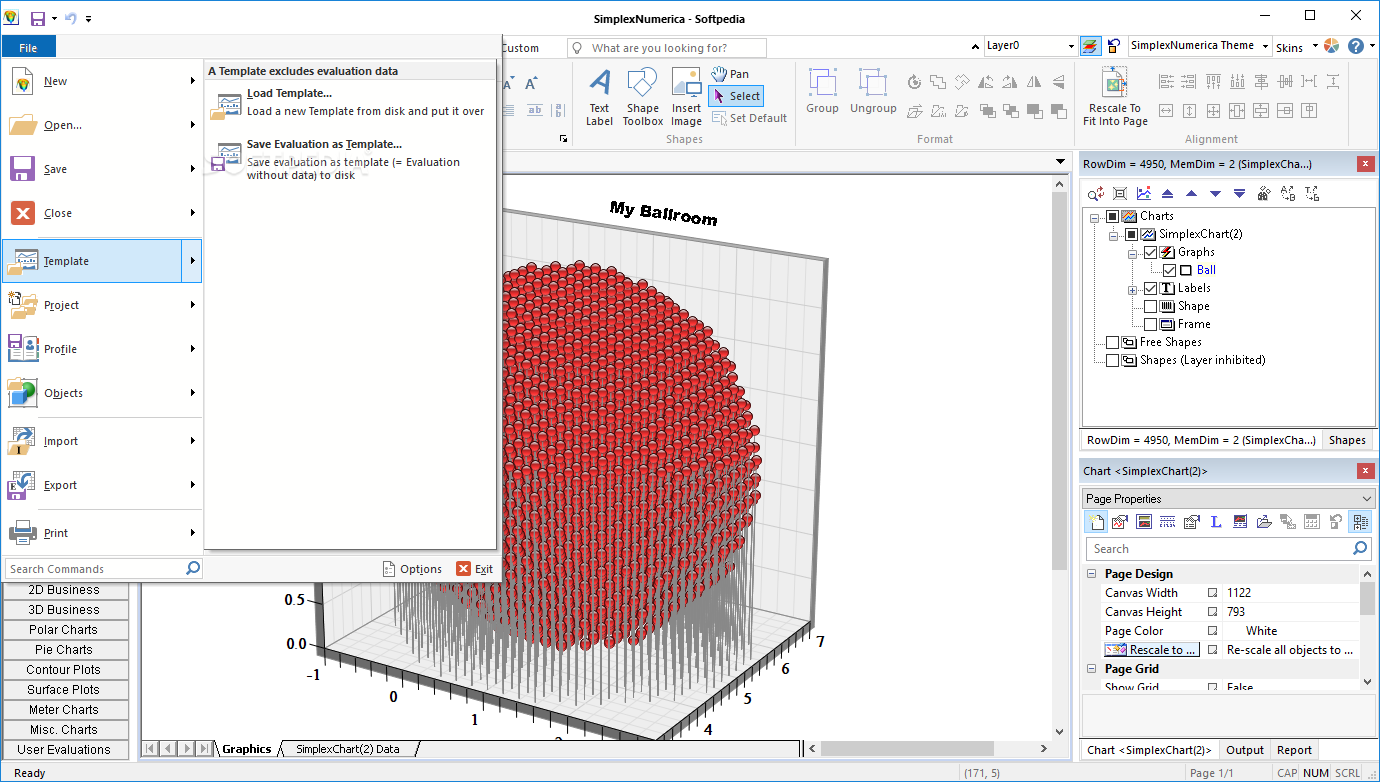Click the color wheel icon next to Skins
Viewport: 1380px width, 782px height.
1331,46
